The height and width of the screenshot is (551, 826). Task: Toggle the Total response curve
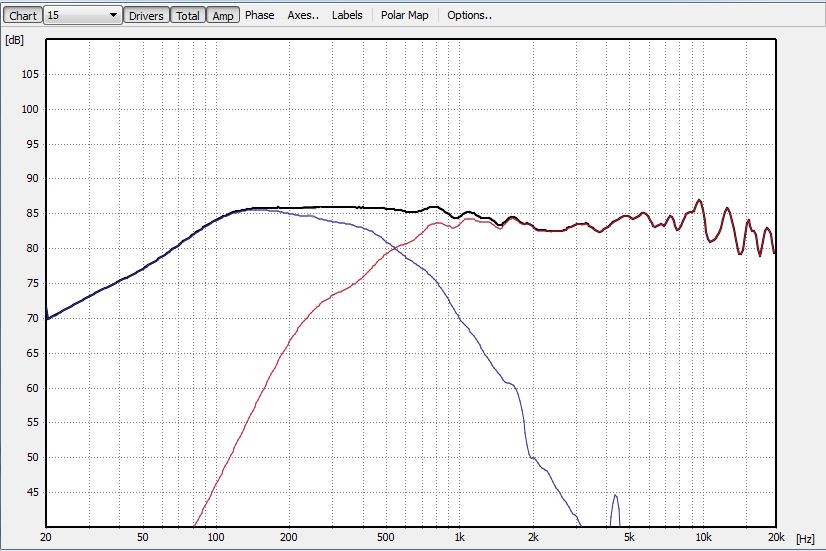point(187,15)
